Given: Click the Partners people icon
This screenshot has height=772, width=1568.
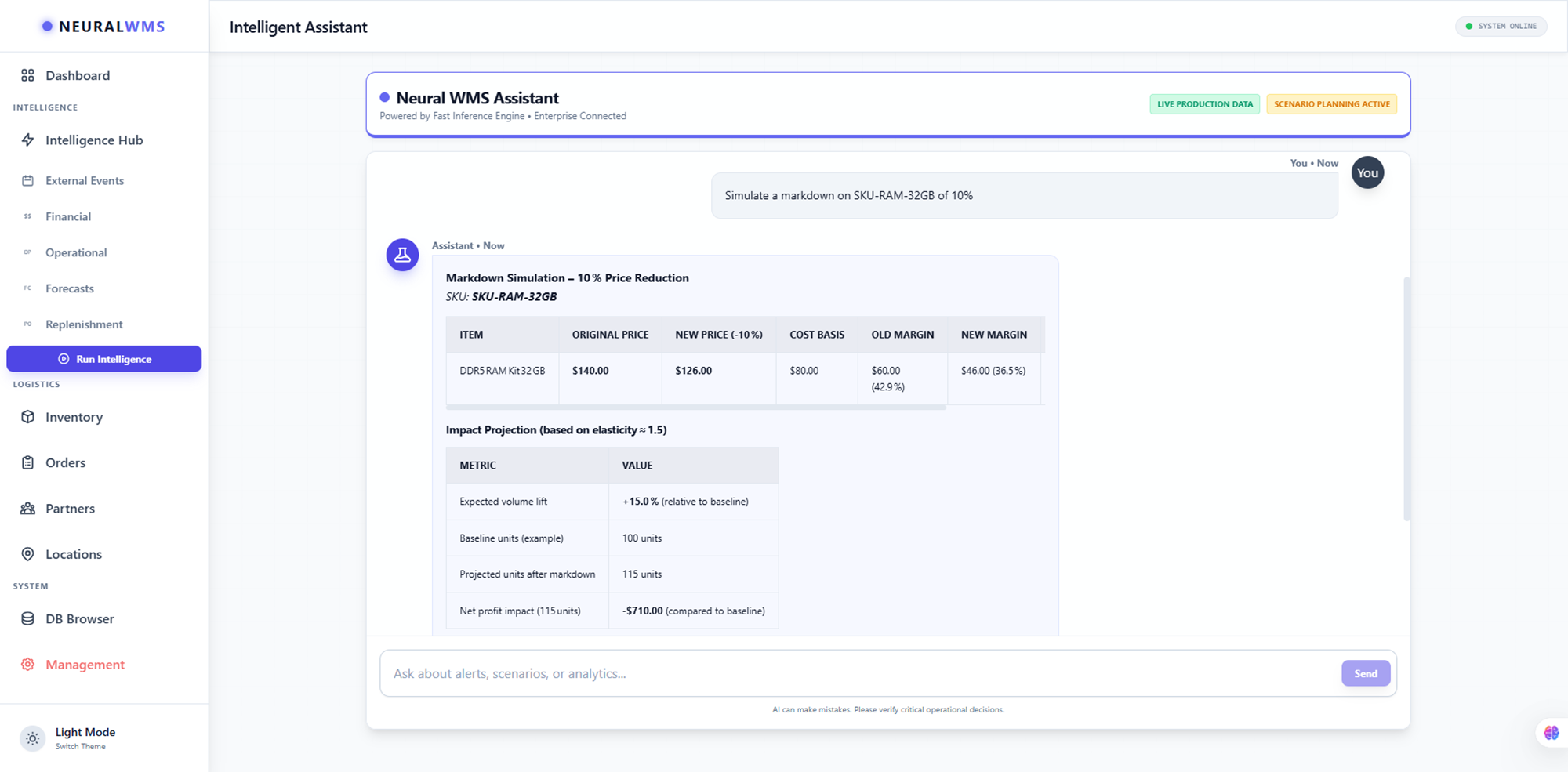Looking at the screenshot, I should (x=28, y=509).
